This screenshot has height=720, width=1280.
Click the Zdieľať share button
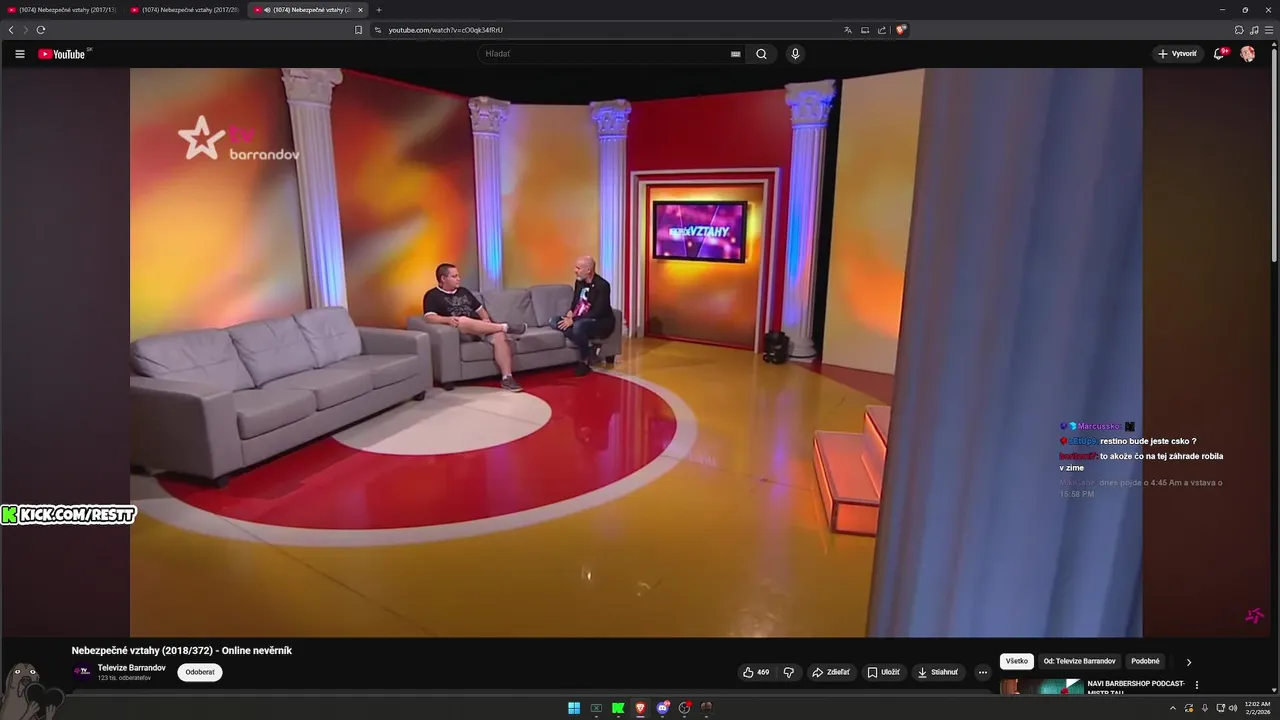[830, 672]
